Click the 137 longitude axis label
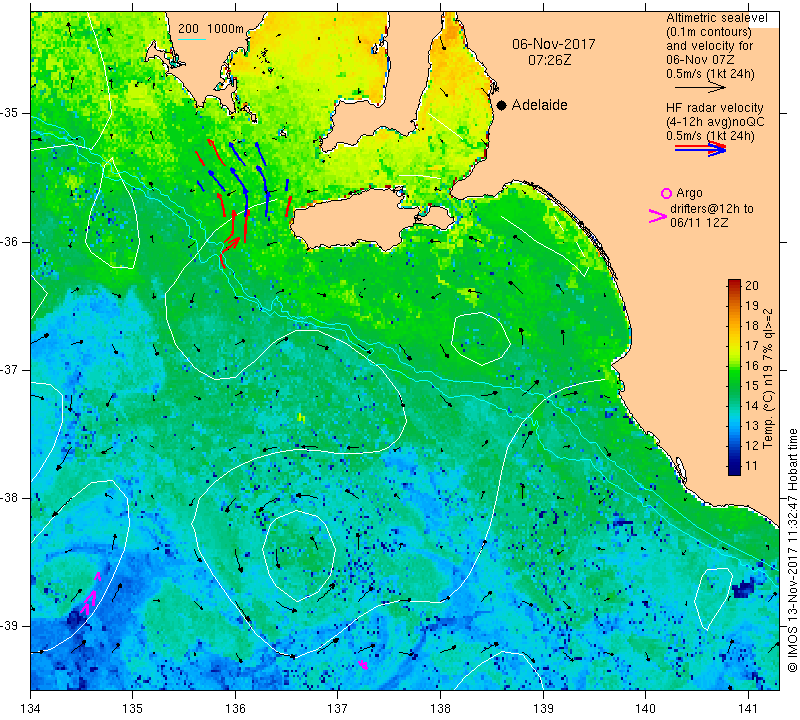The image size is (800, 720). [x=338, y=708]
